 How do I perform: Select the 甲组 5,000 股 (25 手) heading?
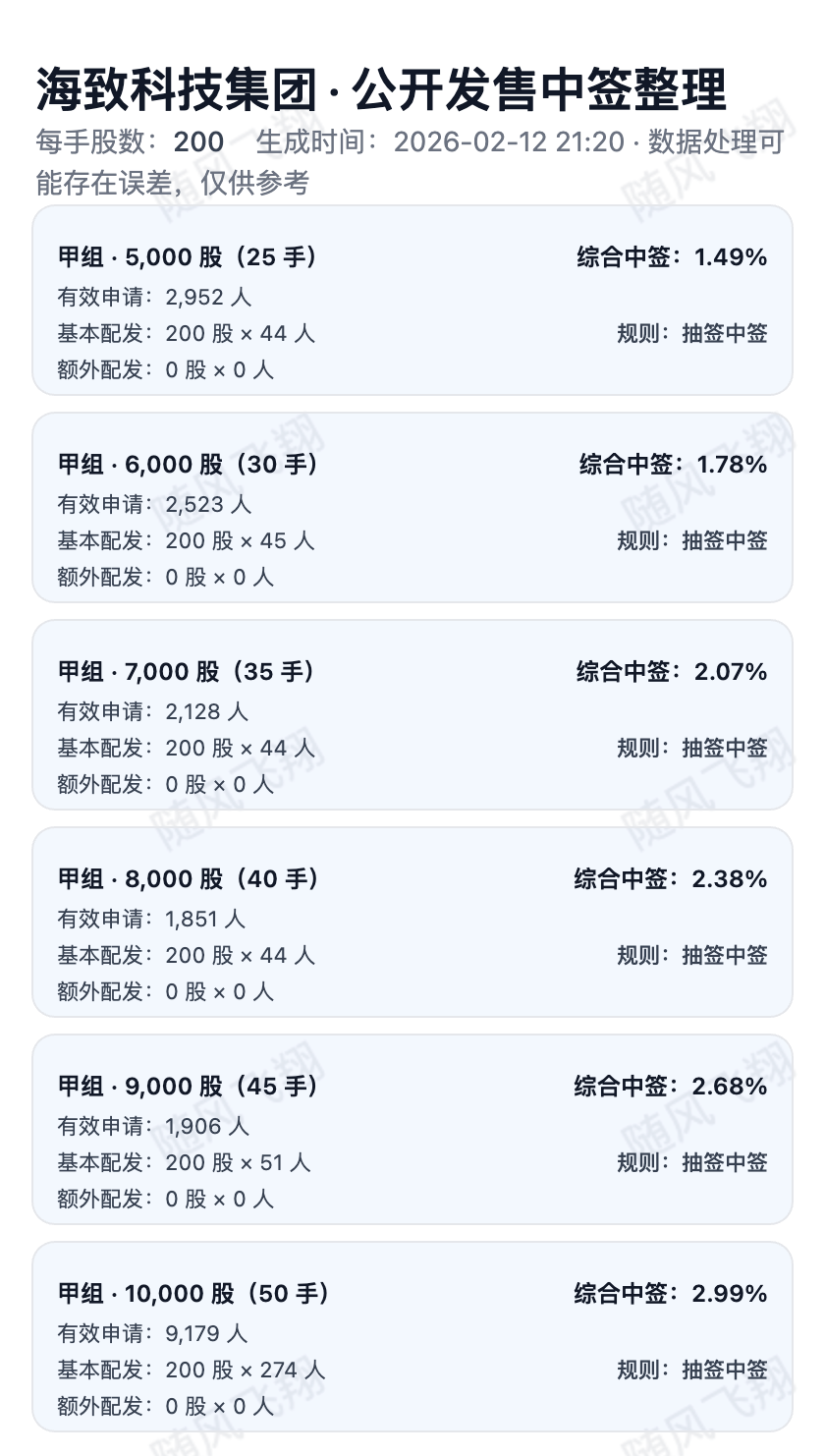(x=189, y=257)
